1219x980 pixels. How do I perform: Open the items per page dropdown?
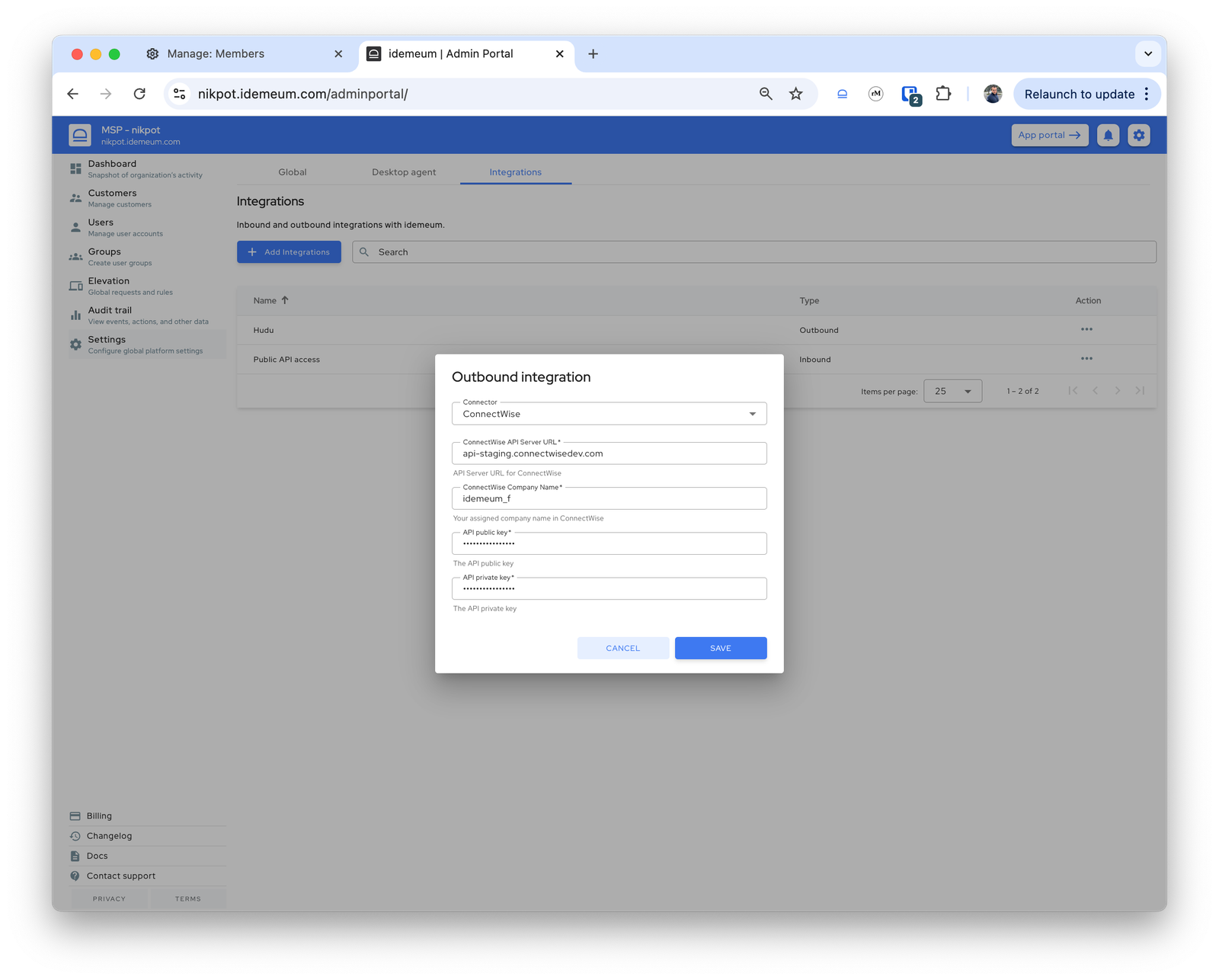[952, 391]
